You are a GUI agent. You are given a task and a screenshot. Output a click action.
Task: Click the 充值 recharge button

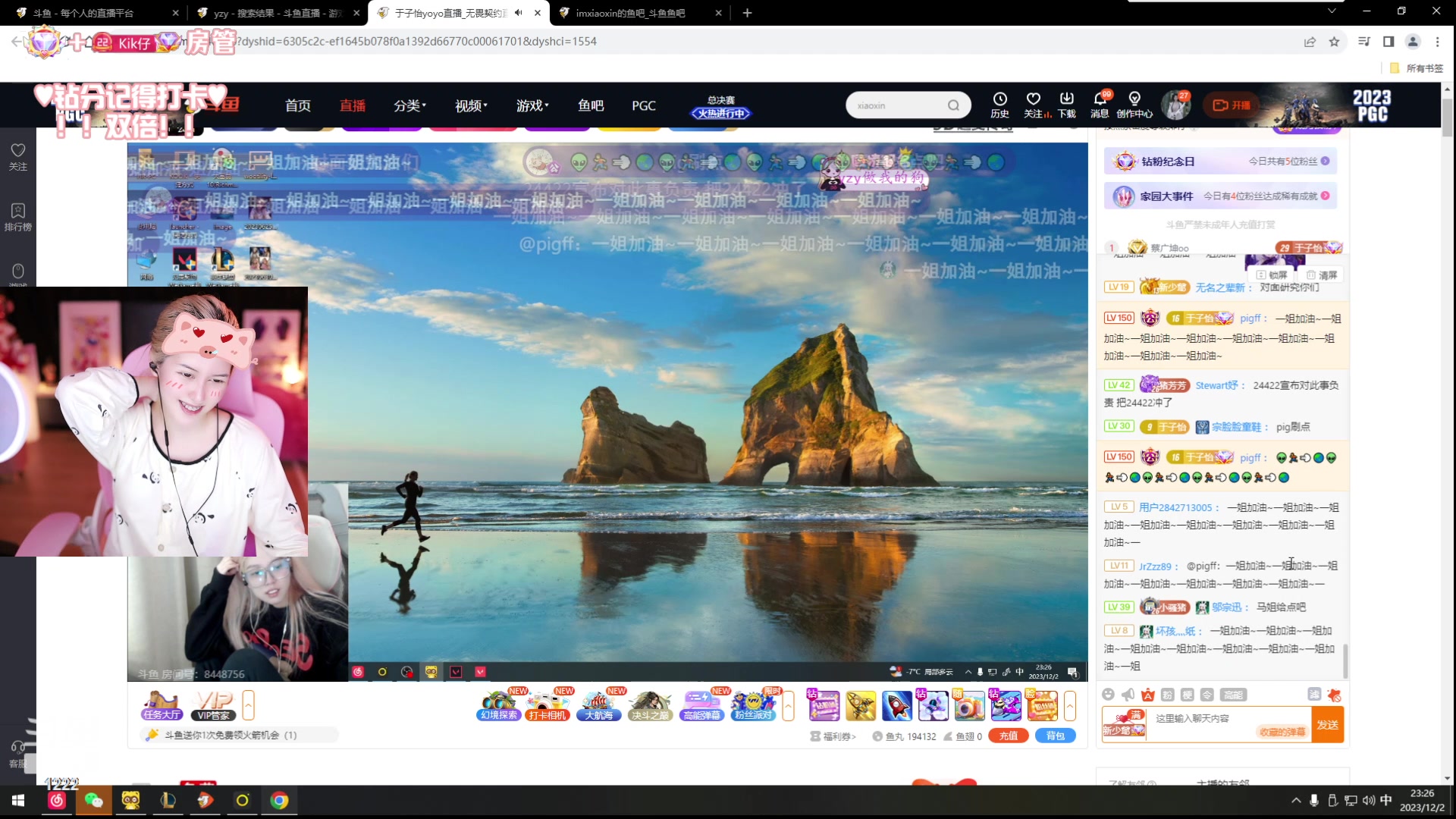click(1008, 736)
